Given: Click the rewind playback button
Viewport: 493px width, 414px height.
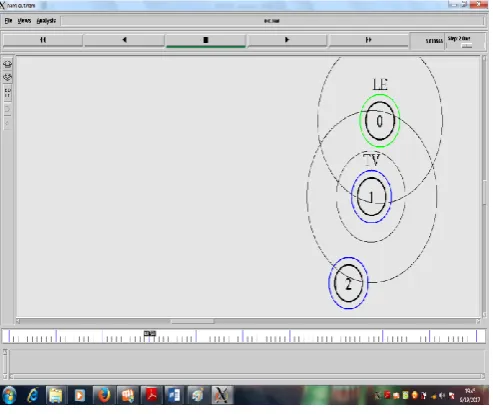Looking at the screenshot, I should (43, 40).
